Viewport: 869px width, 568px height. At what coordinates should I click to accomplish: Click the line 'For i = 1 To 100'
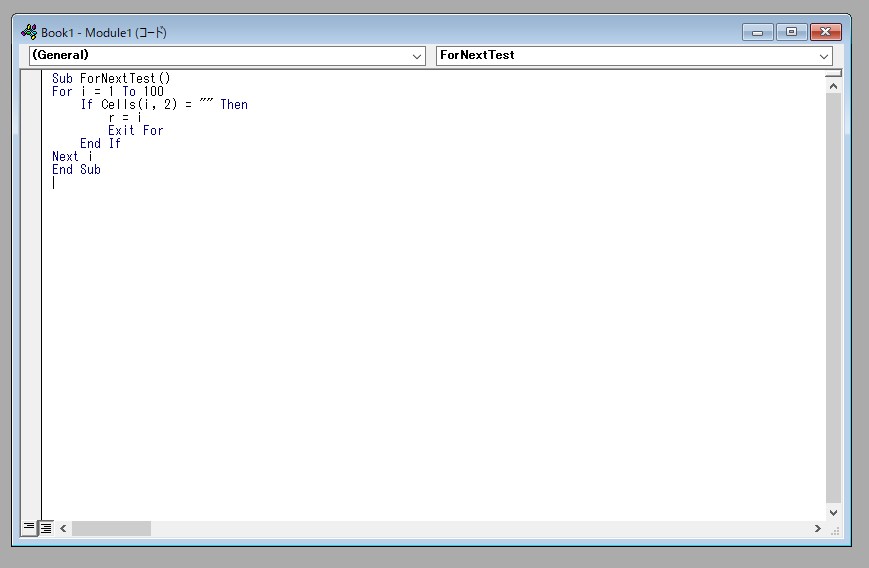[x=108, y=91]
